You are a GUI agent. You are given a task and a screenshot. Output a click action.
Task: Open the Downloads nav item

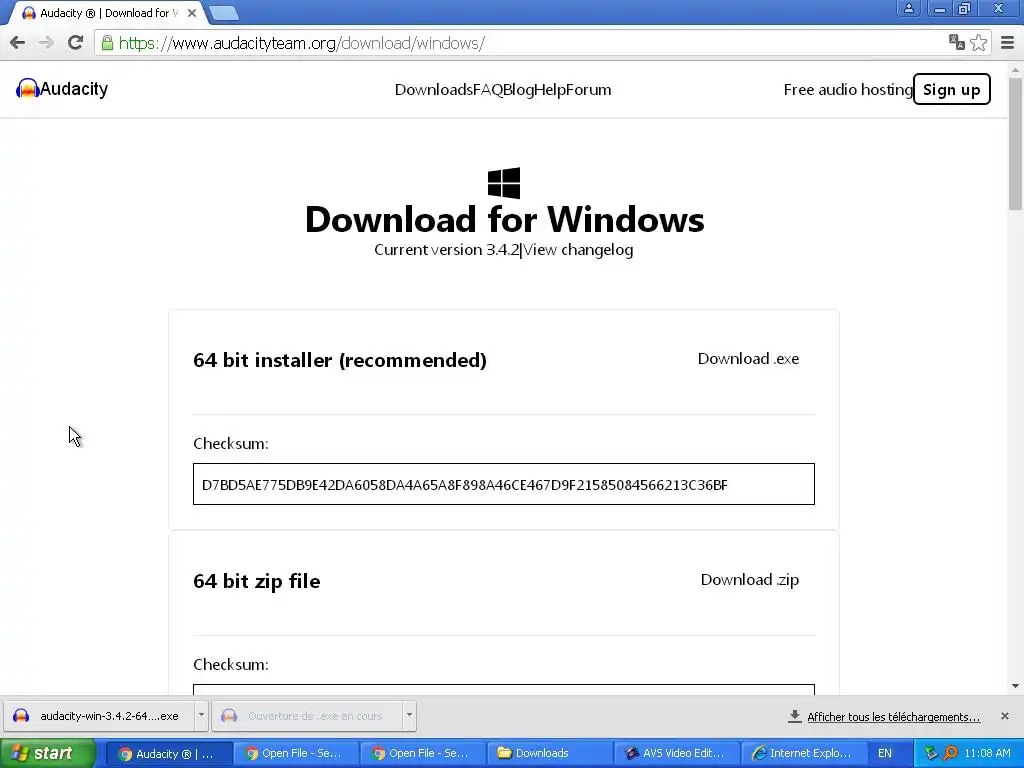(434, 89)
